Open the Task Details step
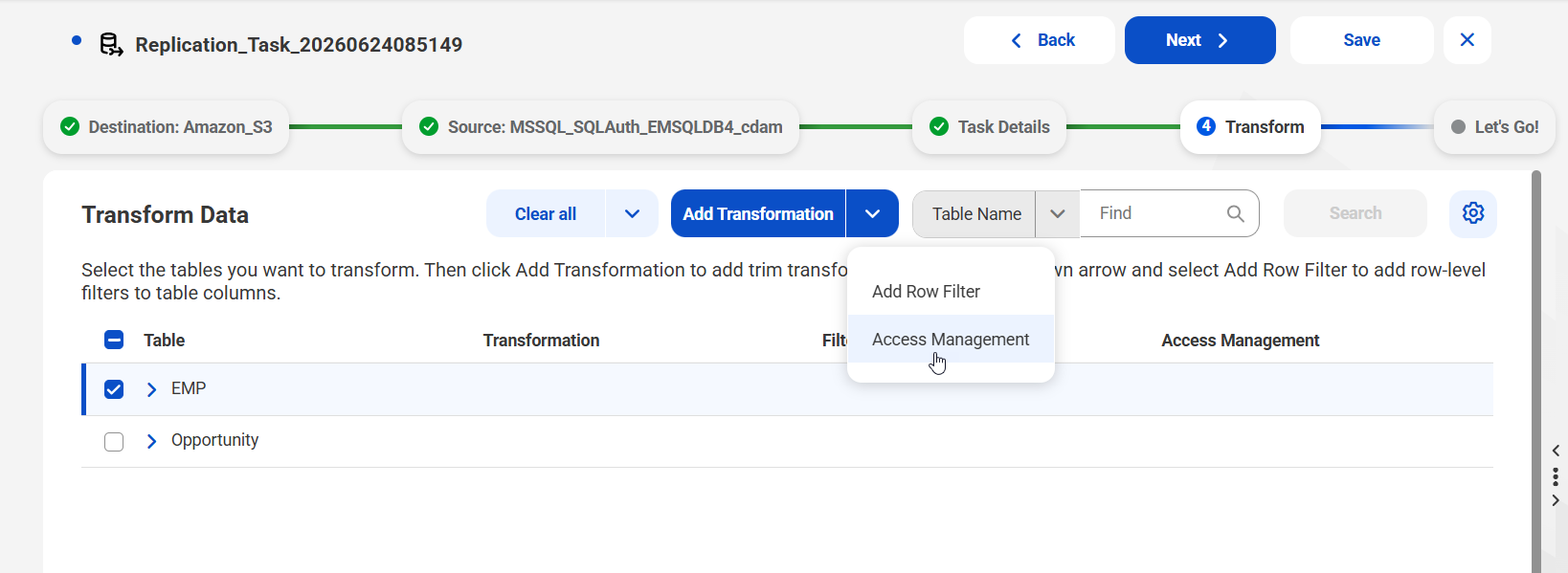 [x=989, y=127]
